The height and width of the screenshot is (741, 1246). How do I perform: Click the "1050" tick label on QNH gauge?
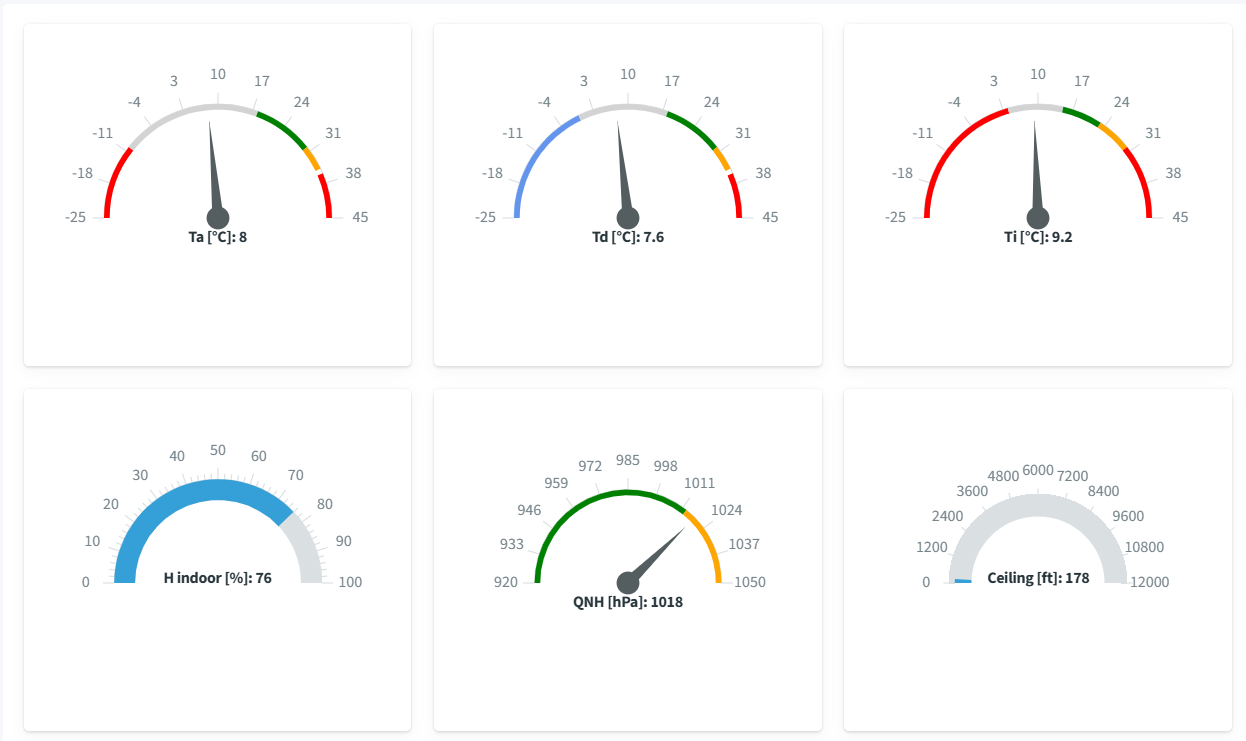750,582
